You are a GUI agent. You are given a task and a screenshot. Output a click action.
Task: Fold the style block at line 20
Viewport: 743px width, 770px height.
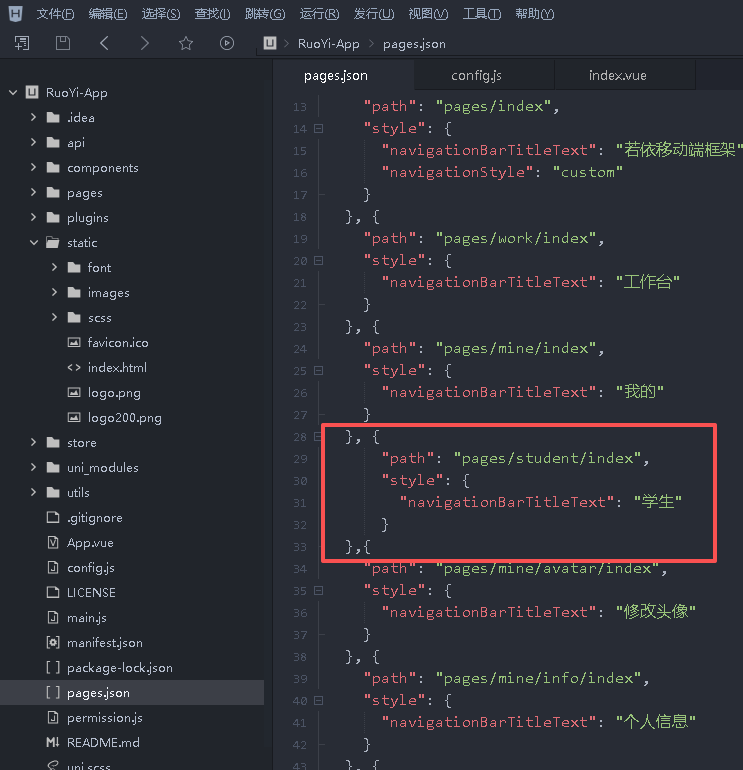click(318, 261)
